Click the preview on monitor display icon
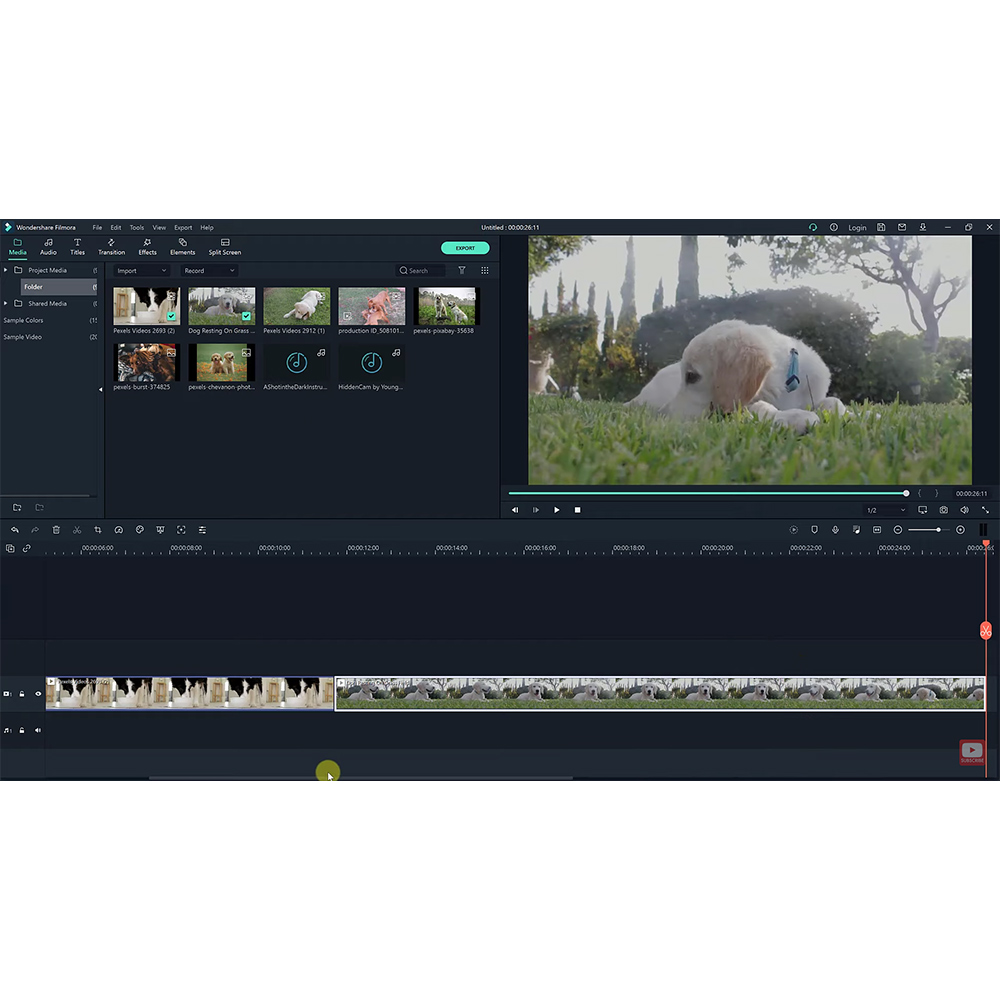1000x1000 pixels. (923, 510)
